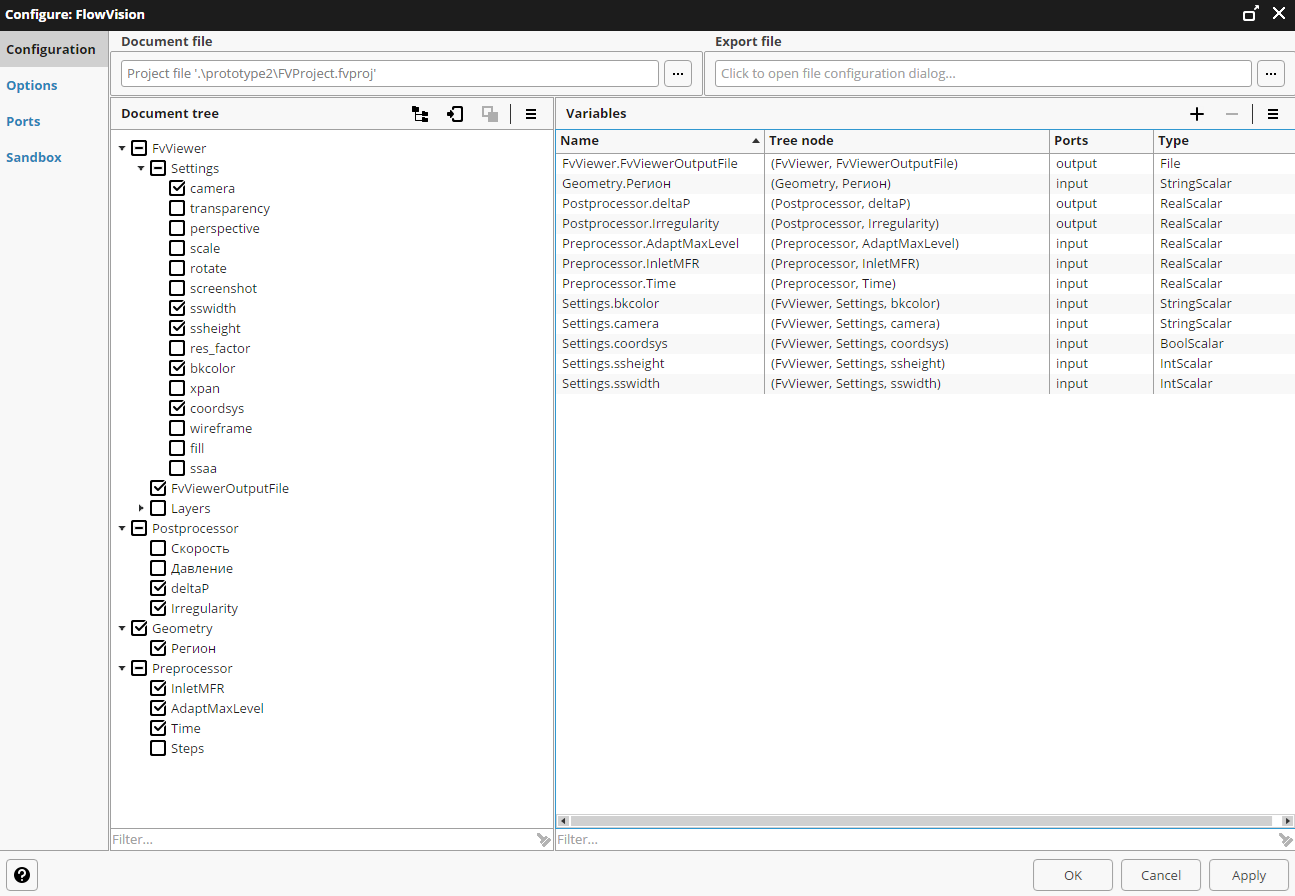Viewport: 1295px width, 896px height.
Task: Select the Settings.bkcolor variable row
Action: [x=925, y=303]
